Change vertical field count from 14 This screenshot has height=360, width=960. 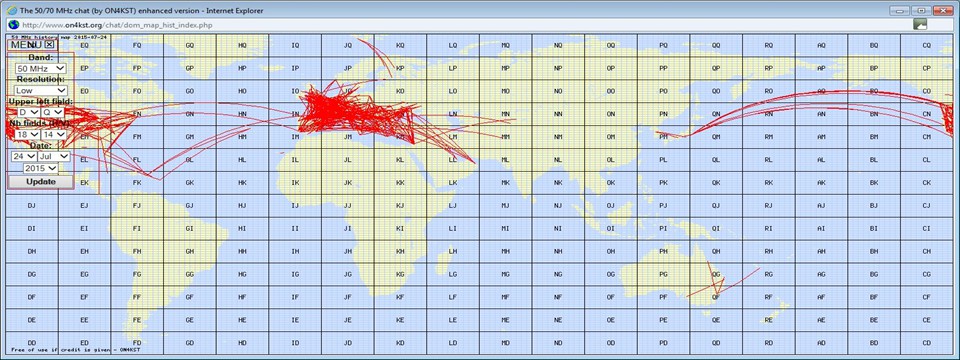tap(54, 134)
